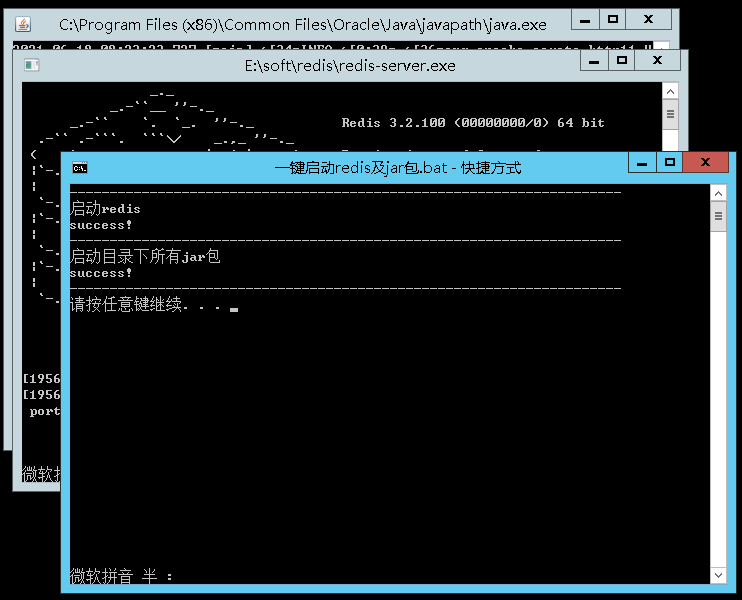This screenshot has height=600, width=742.
Task: Click scroll up arrow in bat console window
Action: coord(718,194)
